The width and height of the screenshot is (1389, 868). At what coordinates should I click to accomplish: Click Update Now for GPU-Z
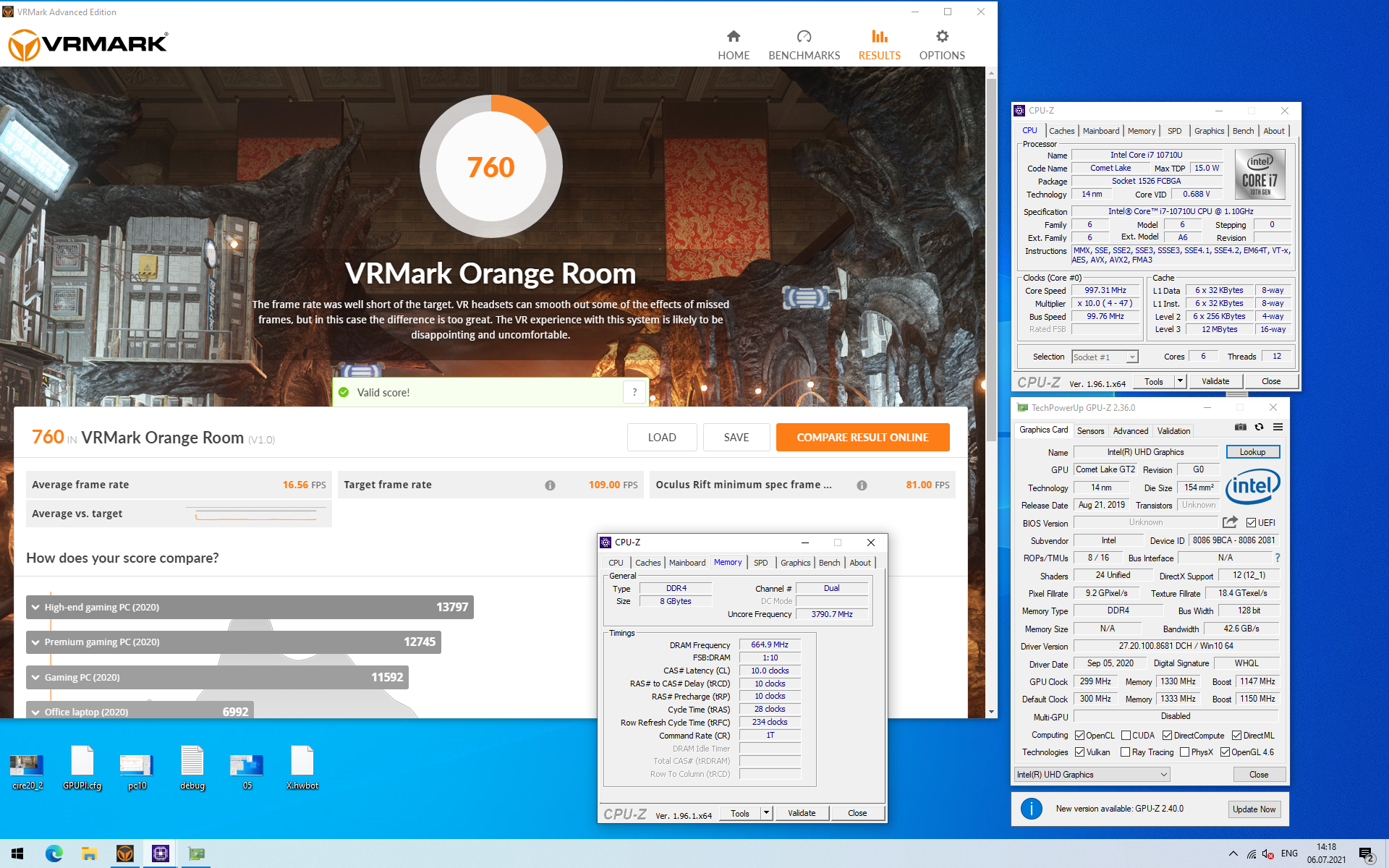[1254, 809]
